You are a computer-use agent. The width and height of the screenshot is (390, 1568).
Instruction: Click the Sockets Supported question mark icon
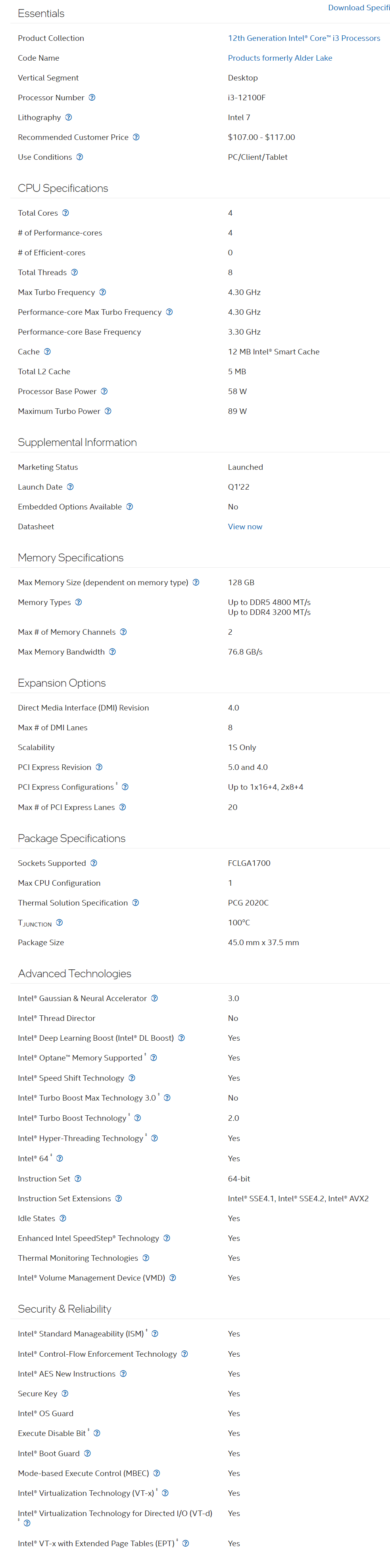point(94,863)
